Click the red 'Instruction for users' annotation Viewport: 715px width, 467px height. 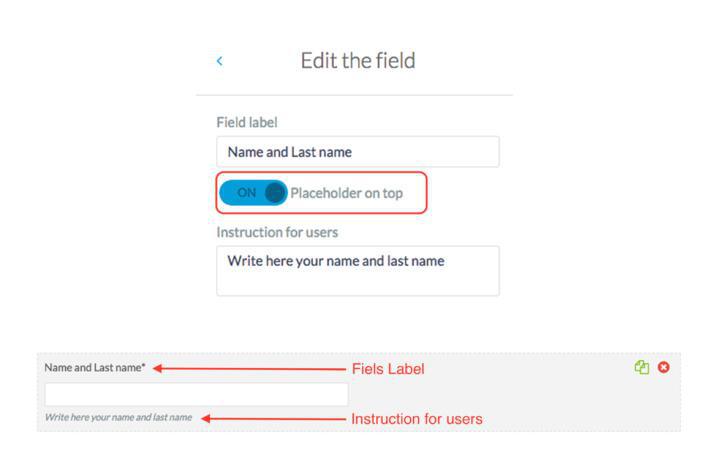click(x=416, y=419)
